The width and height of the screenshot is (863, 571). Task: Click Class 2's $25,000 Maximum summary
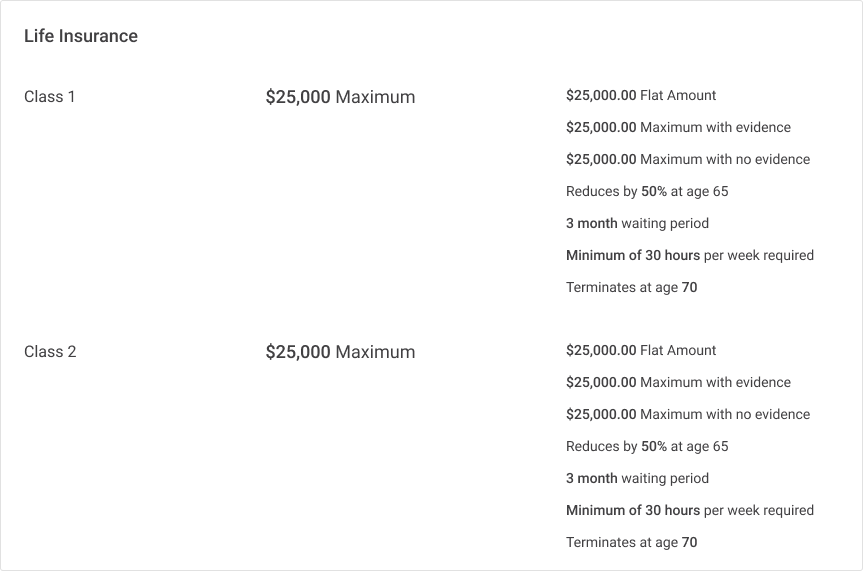click(340, 352)
